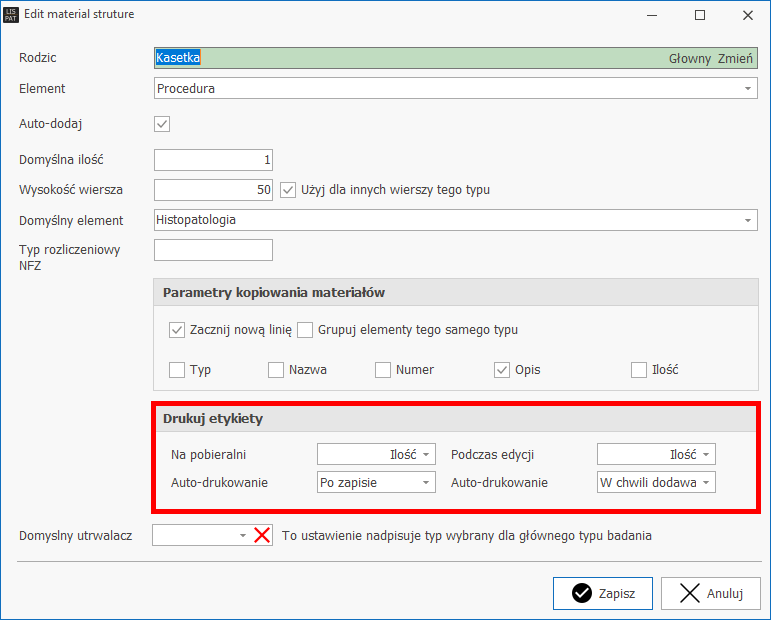Enable Grupuj elementy tego samego typu
771x620 pixels.
click(306, 330)
